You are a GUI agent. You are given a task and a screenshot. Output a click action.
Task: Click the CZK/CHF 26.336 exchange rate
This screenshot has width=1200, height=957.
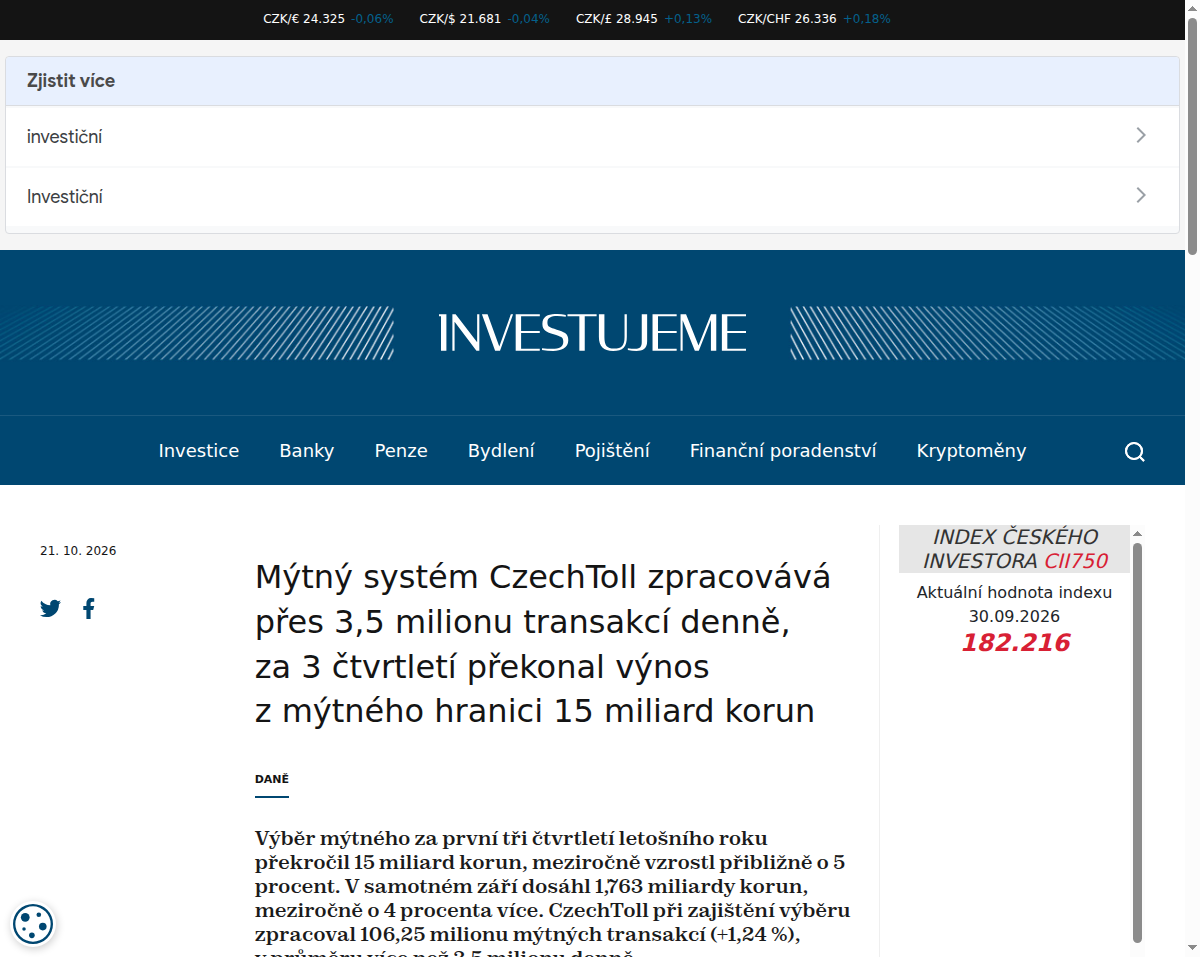tap(814, 19)
